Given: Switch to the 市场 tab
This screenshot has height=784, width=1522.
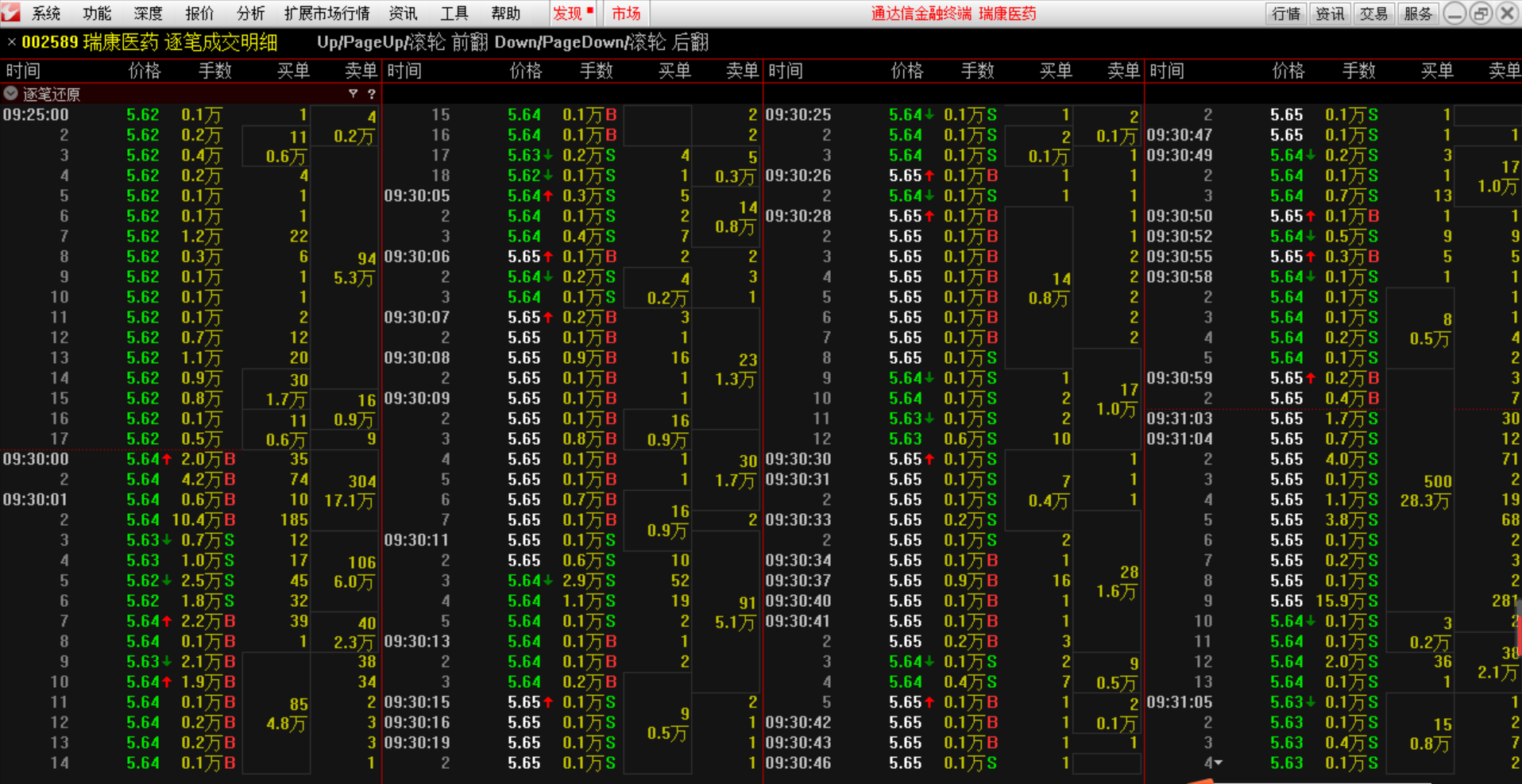Looking at the screenshot, I should pyautogui.click(x=626, y=14).
